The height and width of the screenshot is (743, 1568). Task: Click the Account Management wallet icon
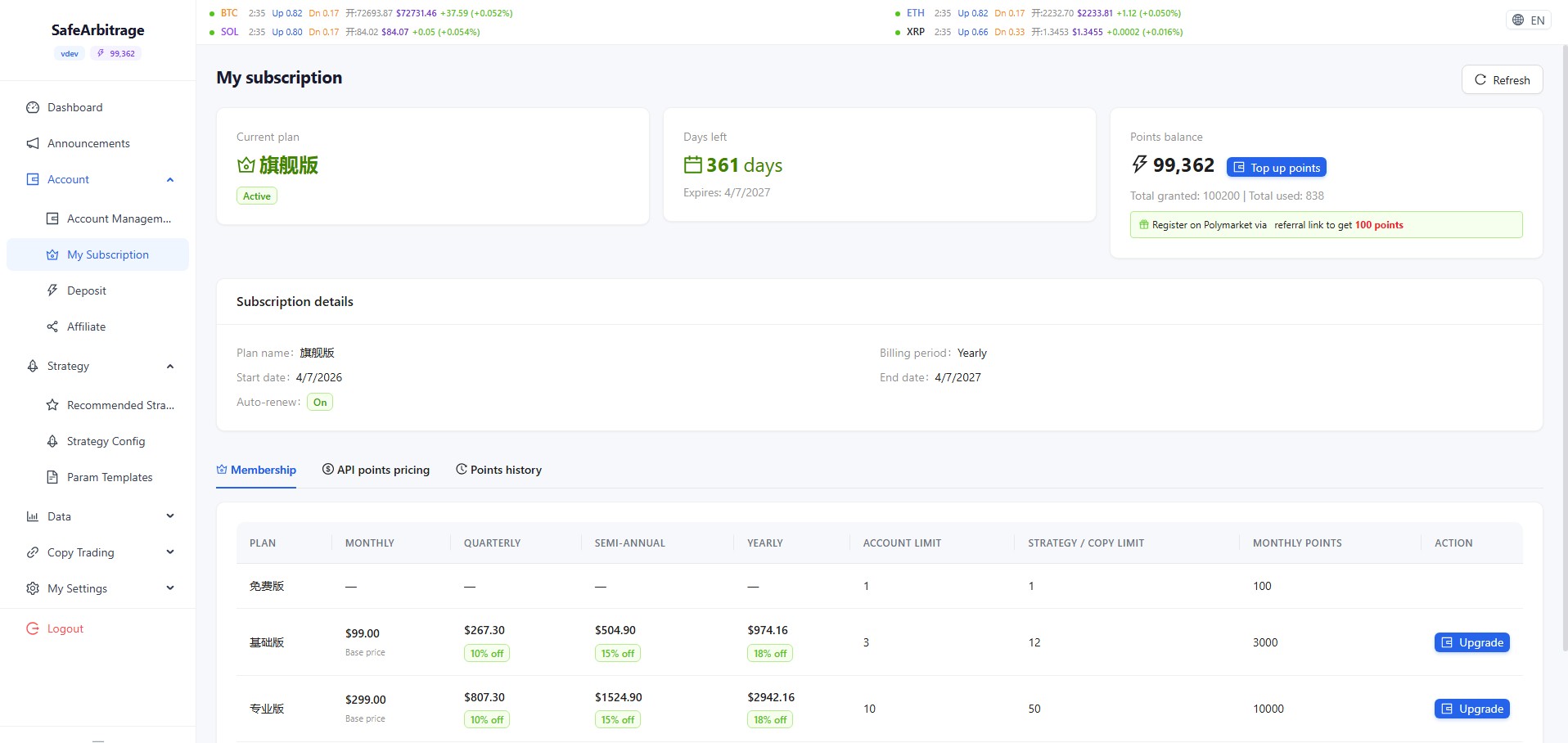click(x=52, y=218)
